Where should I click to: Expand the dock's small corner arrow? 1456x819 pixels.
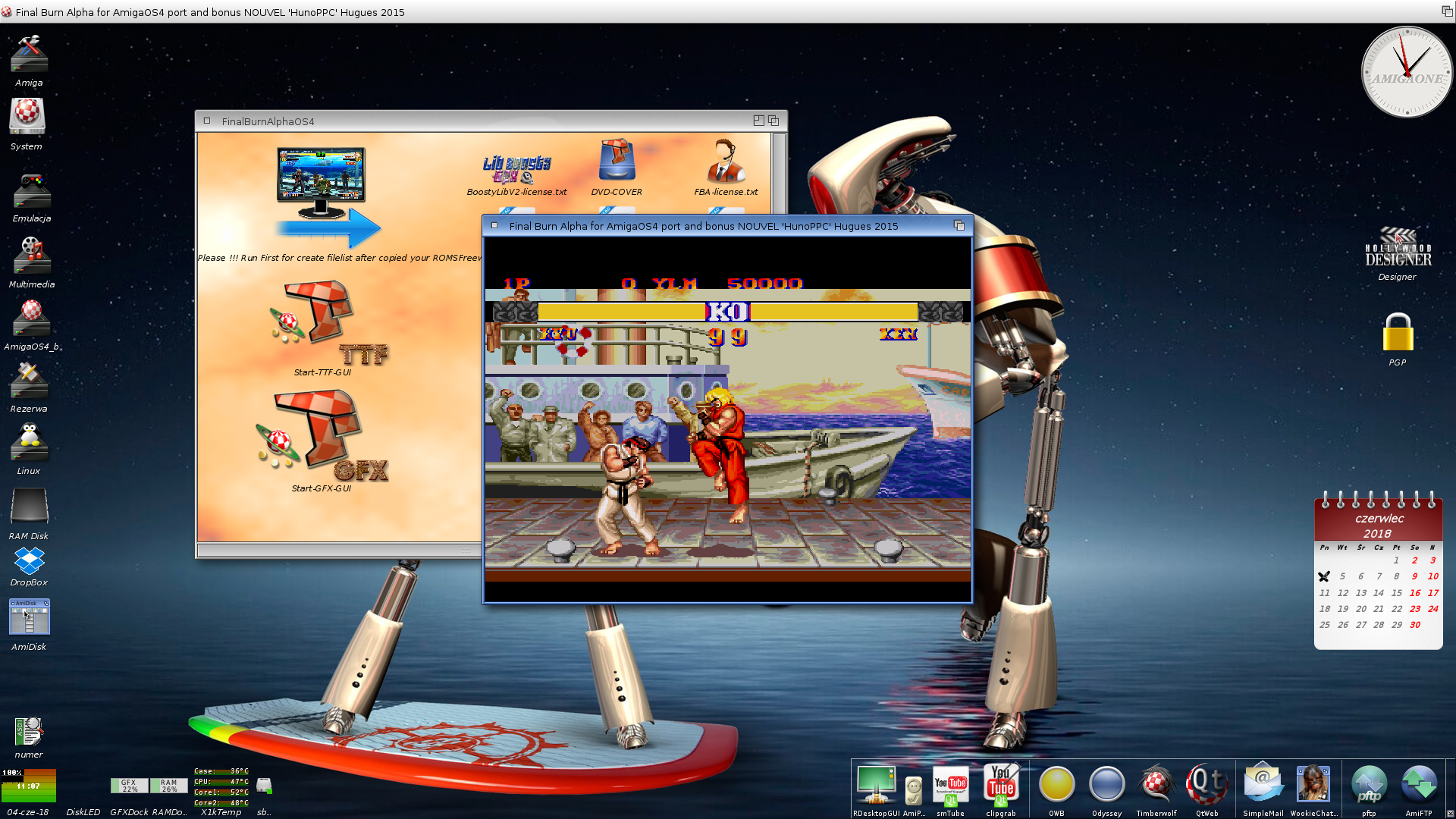(x=1450, y=814)
